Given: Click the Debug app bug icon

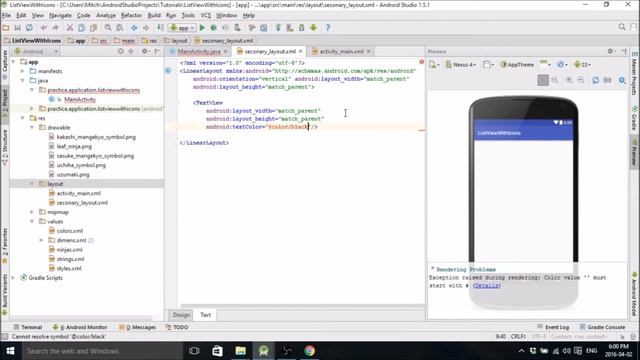Looking at the screenshot, I should (x=213, y=28).
